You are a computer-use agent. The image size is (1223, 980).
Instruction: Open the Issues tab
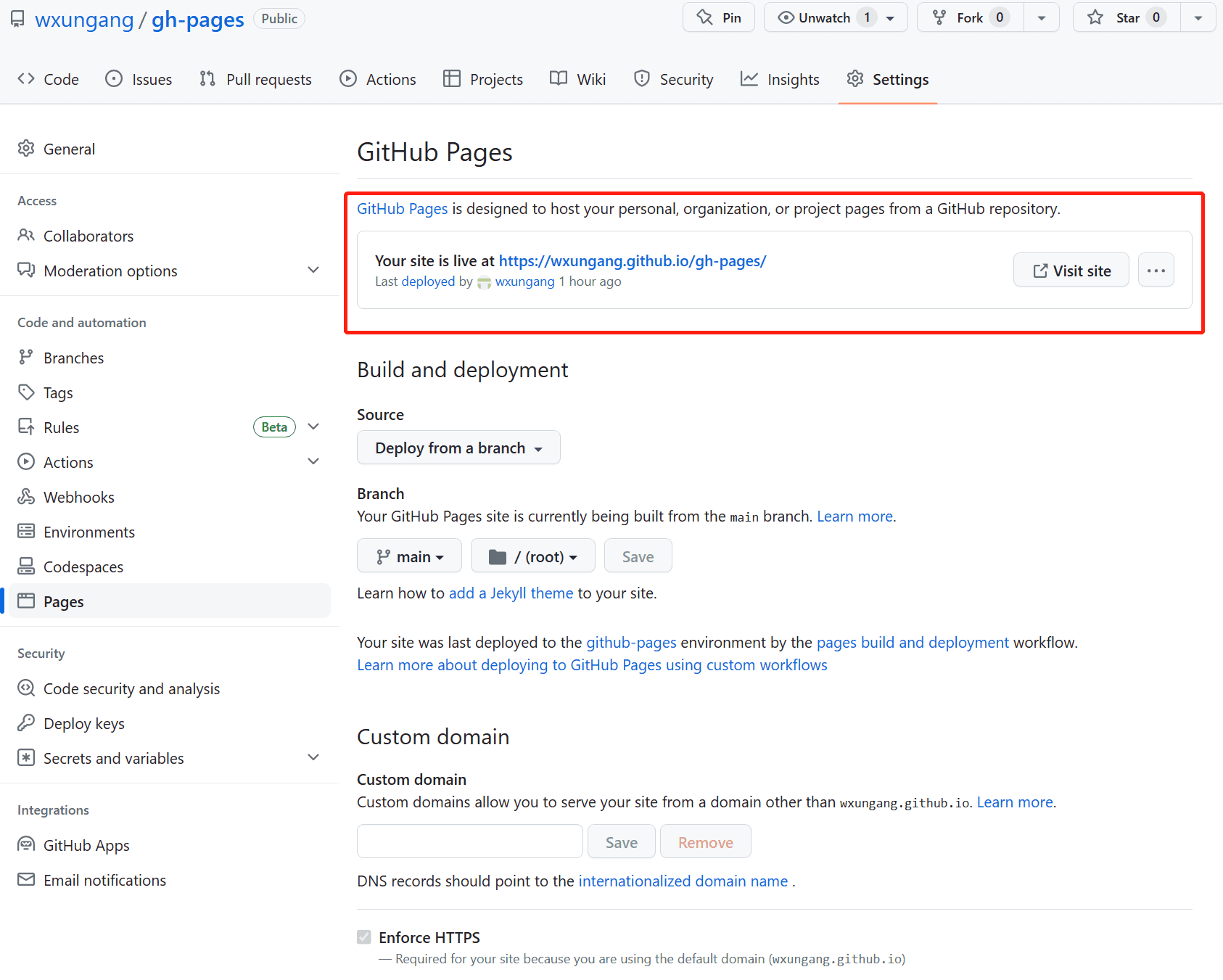point(139,79)
